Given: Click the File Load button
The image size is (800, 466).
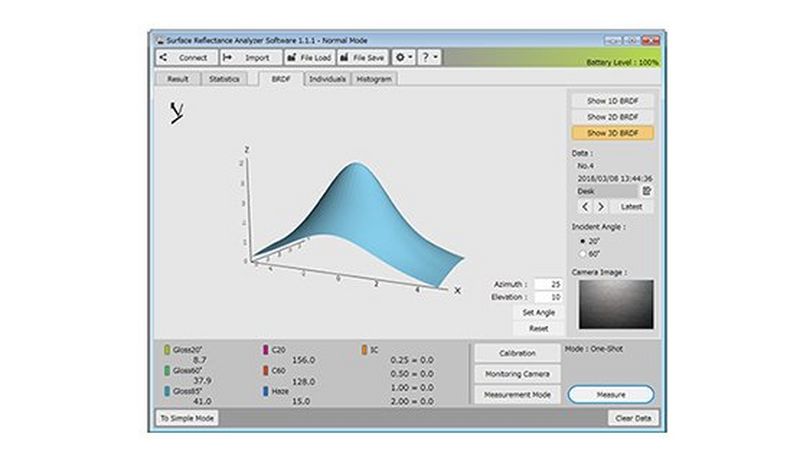Looking at the screenshot, I should 309,58.
